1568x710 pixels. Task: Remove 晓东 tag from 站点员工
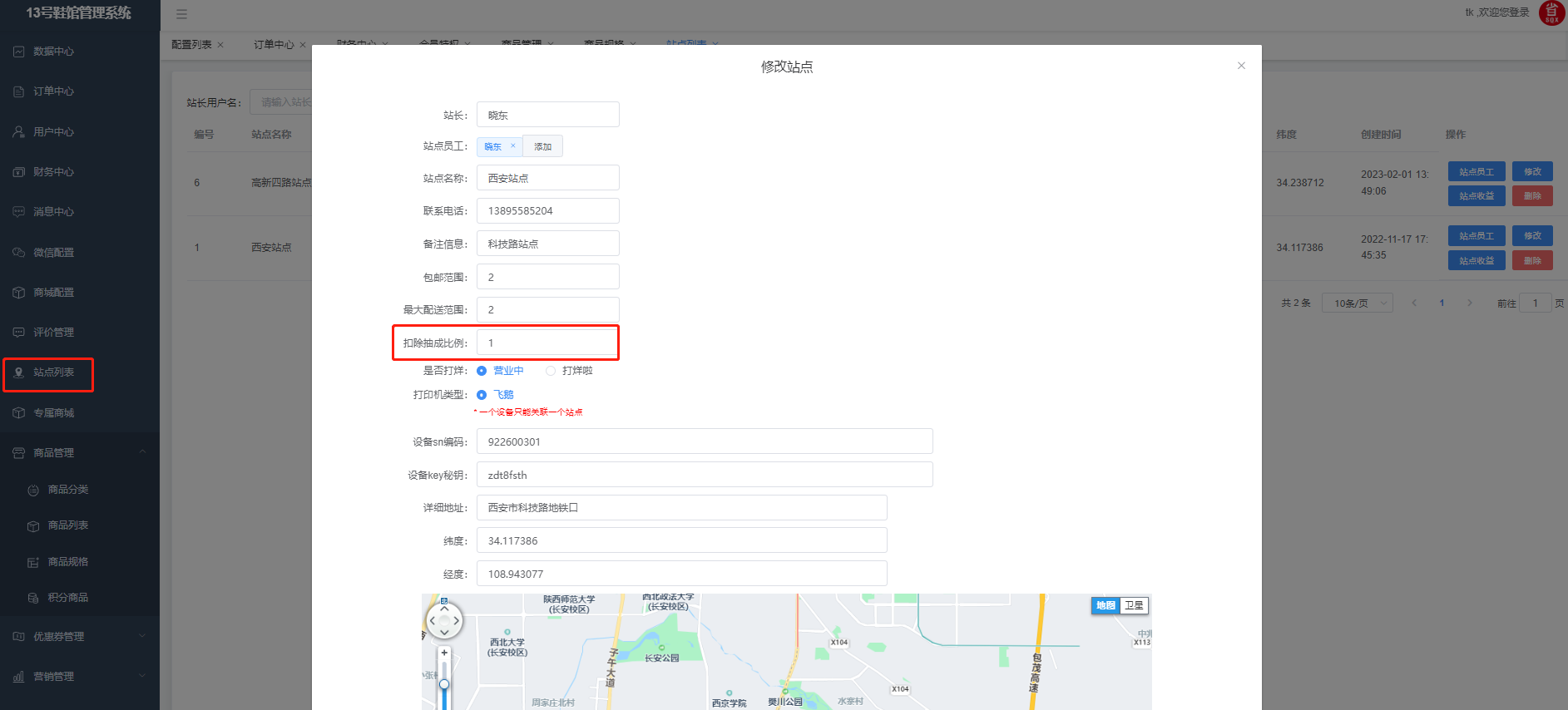[x=513, y=146]
